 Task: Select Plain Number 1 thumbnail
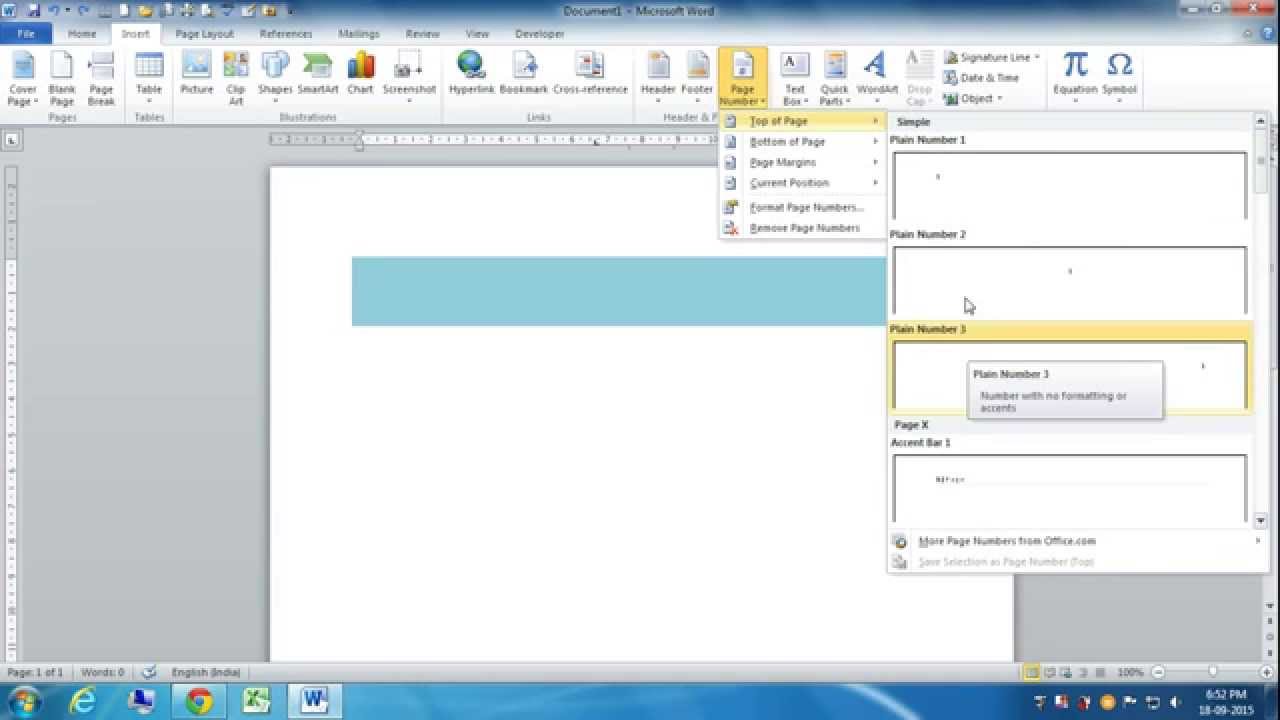1069,185
